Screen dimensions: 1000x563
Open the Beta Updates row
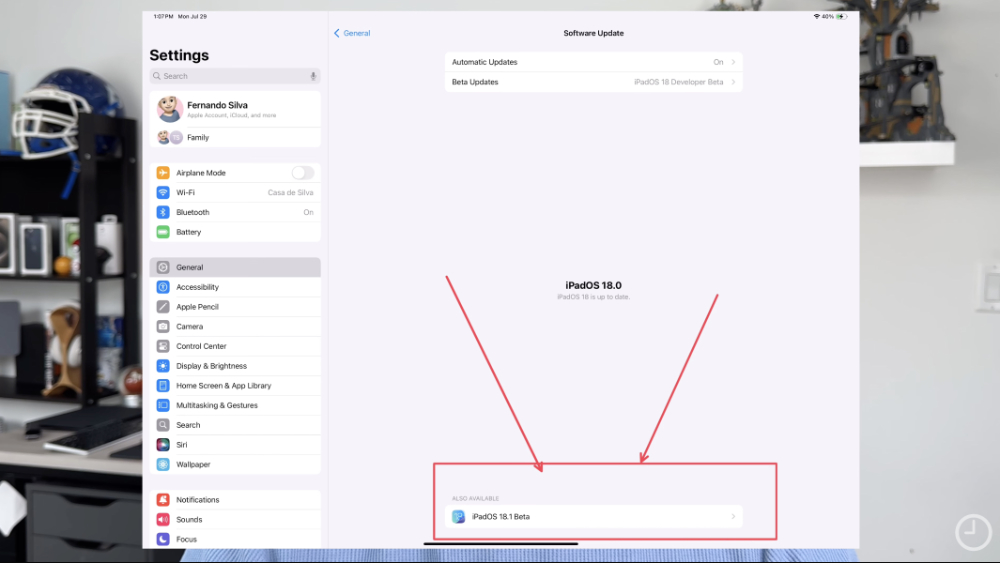594,82
